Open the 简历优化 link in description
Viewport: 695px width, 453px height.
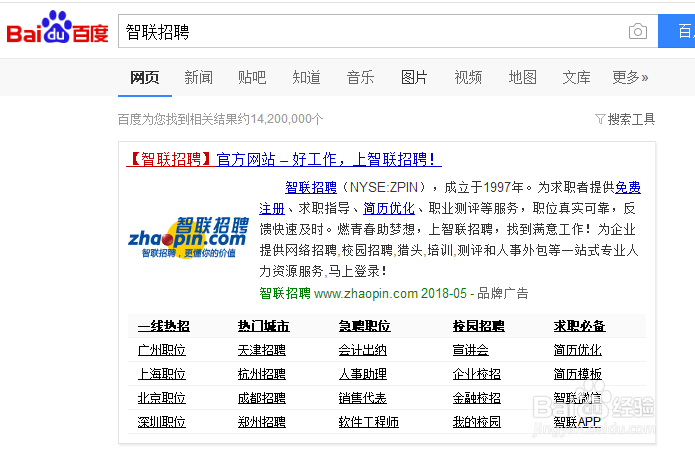click(389, 208)
